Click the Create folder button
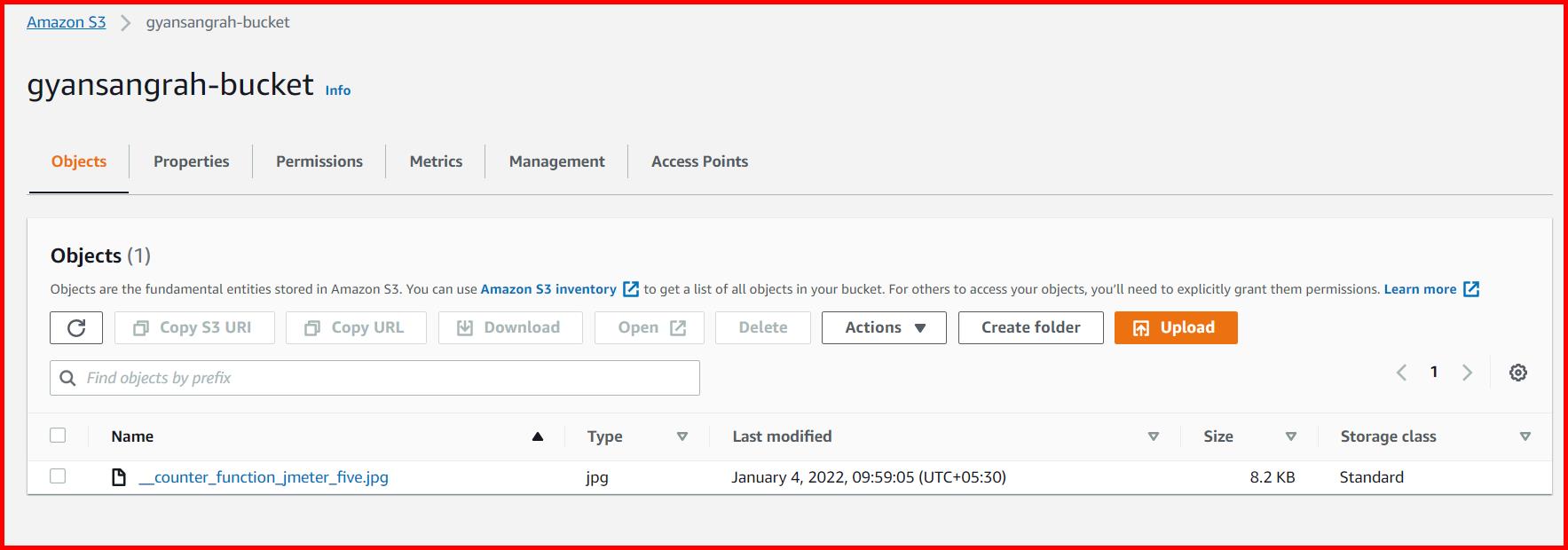Image resolution: width=1568 pixels, height=550 pixels. point(1031,327)
